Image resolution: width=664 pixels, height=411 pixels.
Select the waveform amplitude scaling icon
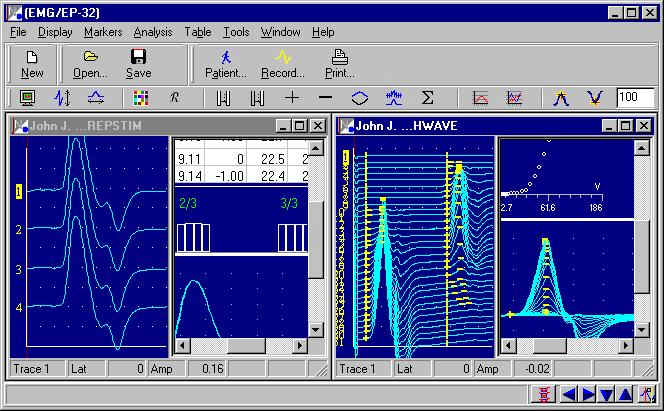click(x=62, y=98)
